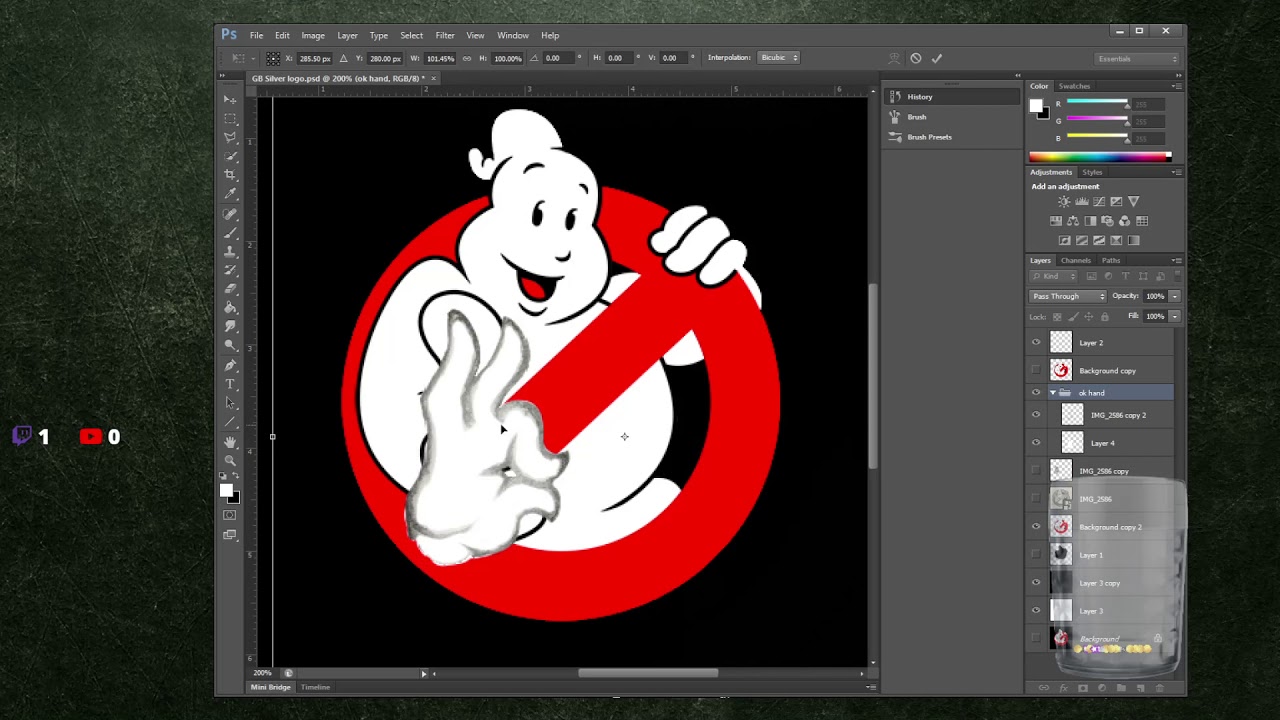Switch to the Channels tab

[1076, 261]
